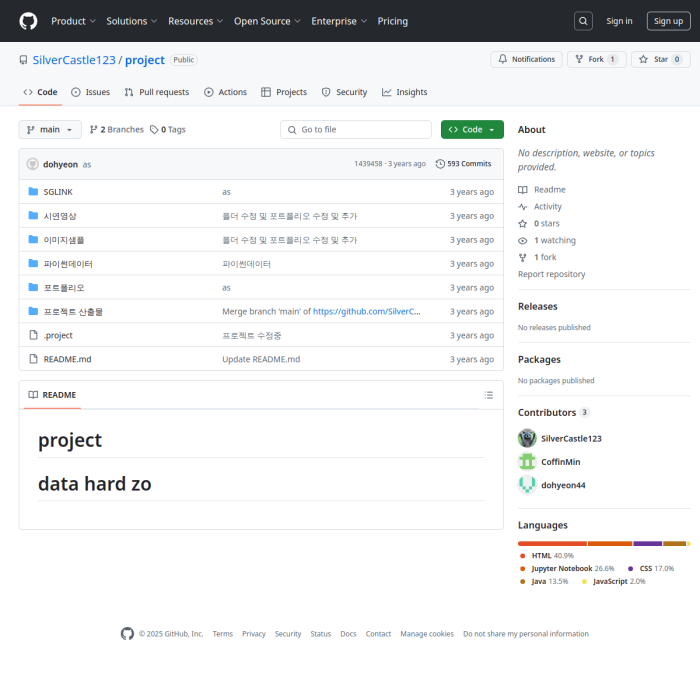Screen dimensions: 700x700
Task: Click dohyeon44 contributor avatar
Action: point(527,485)
